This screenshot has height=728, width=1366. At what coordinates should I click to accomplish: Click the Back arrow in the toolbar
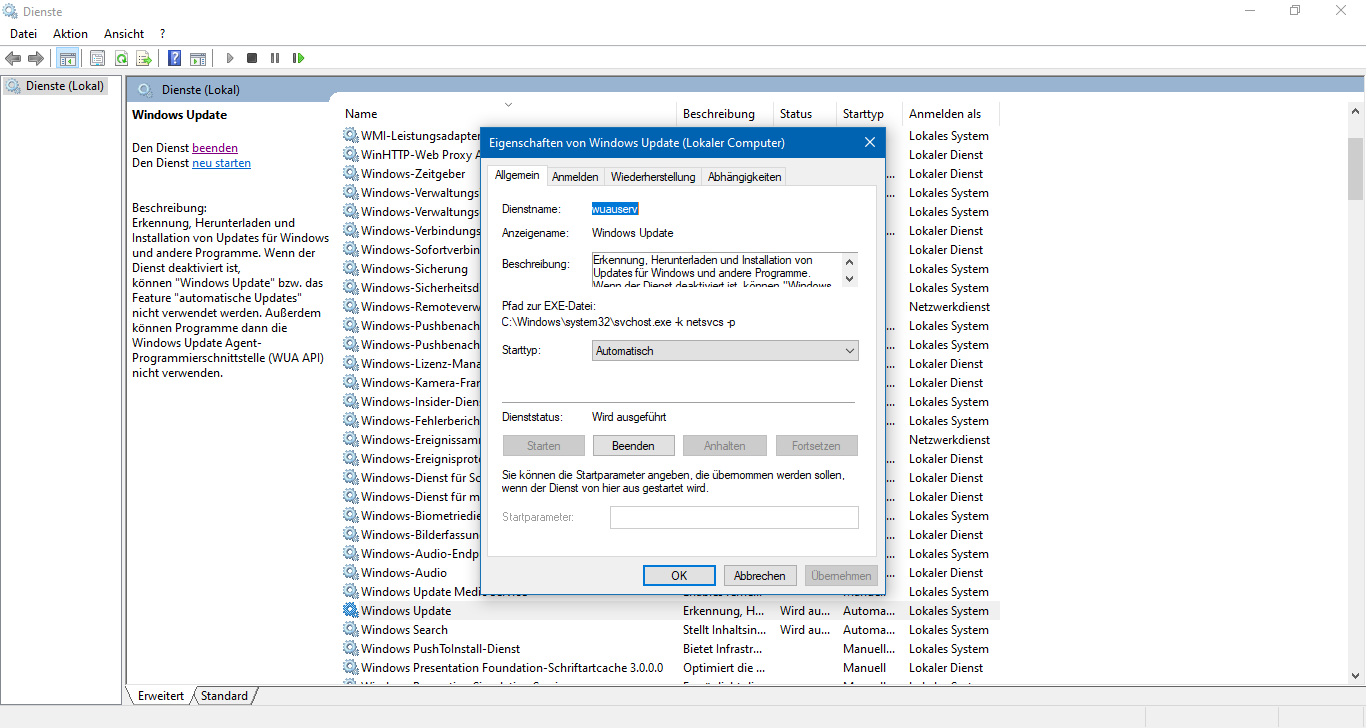pyautogui.click(x=13, y=58)
